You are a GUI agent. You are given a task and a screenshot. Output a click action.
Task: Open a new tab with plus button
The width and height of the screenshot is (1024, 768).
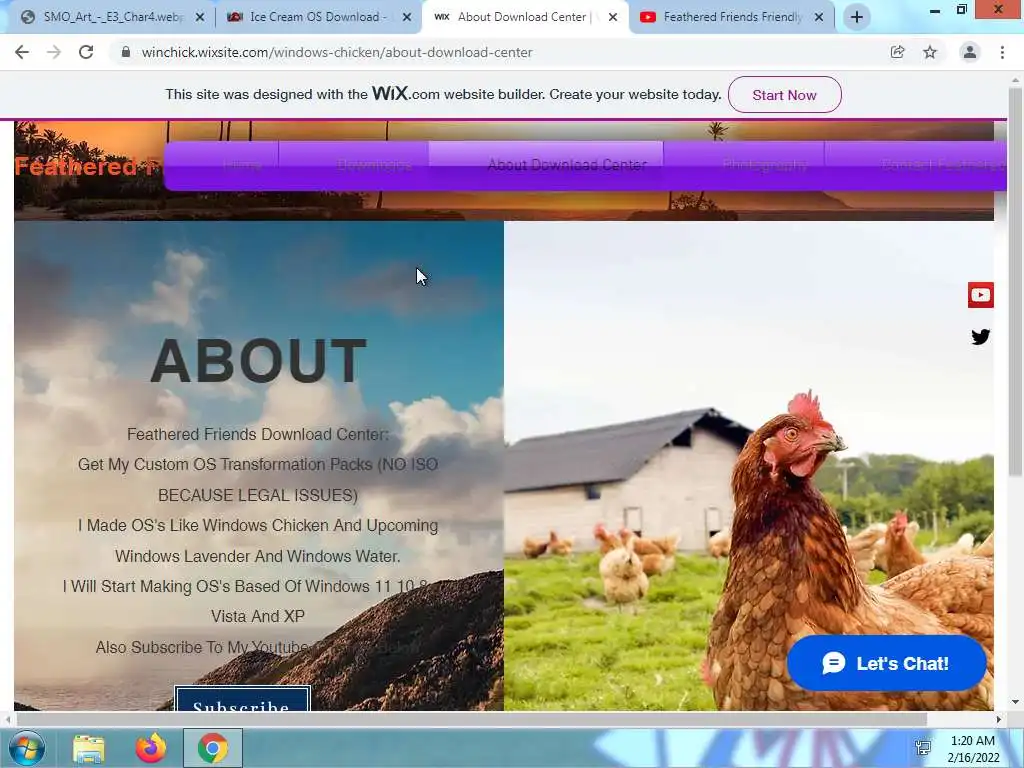pyautogui.click(x=857, y=17)
